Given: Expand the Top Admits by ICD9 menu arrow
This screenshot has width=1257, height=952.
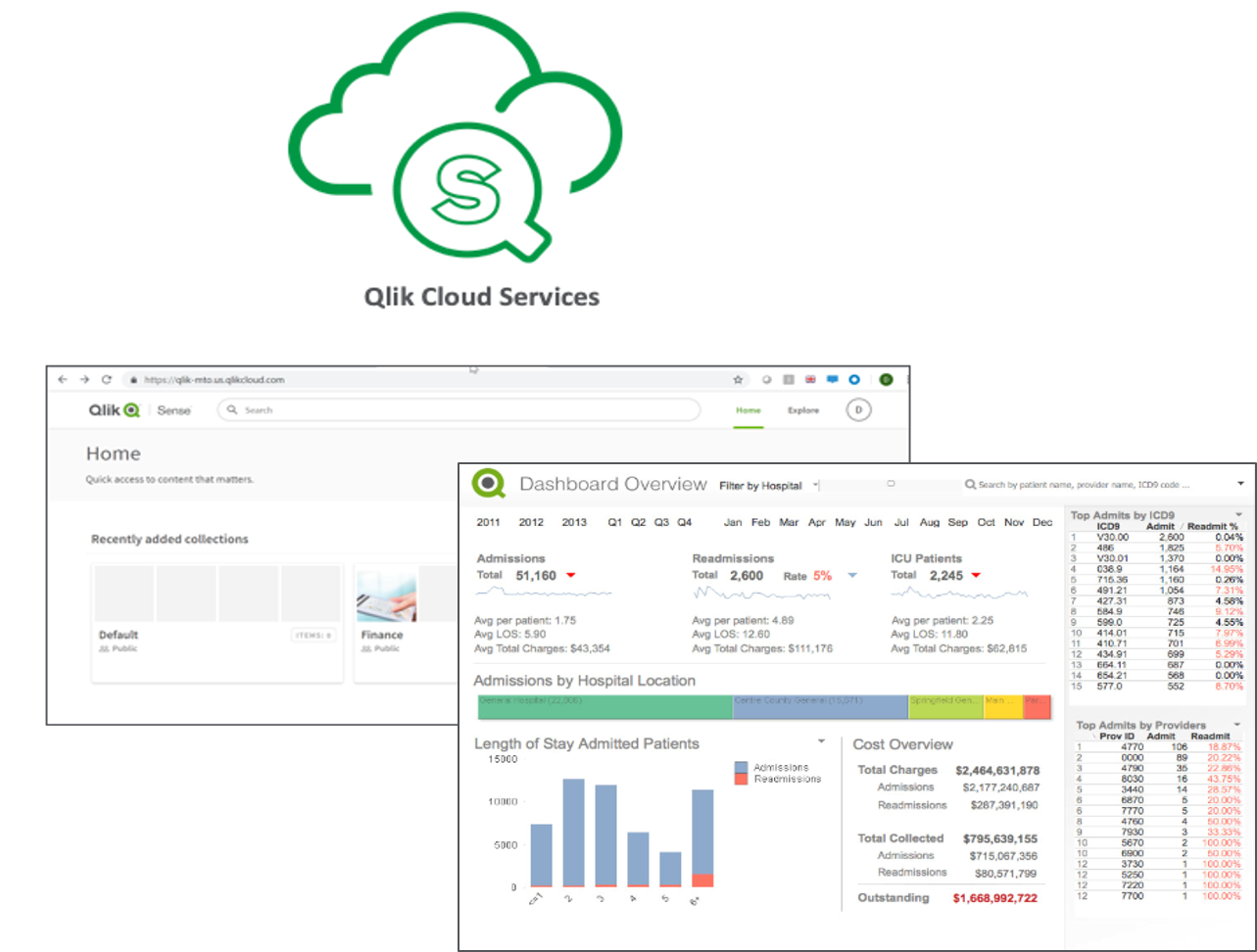Looking at the screenshot, I should pyautogui.click(x=1238, y=514).
